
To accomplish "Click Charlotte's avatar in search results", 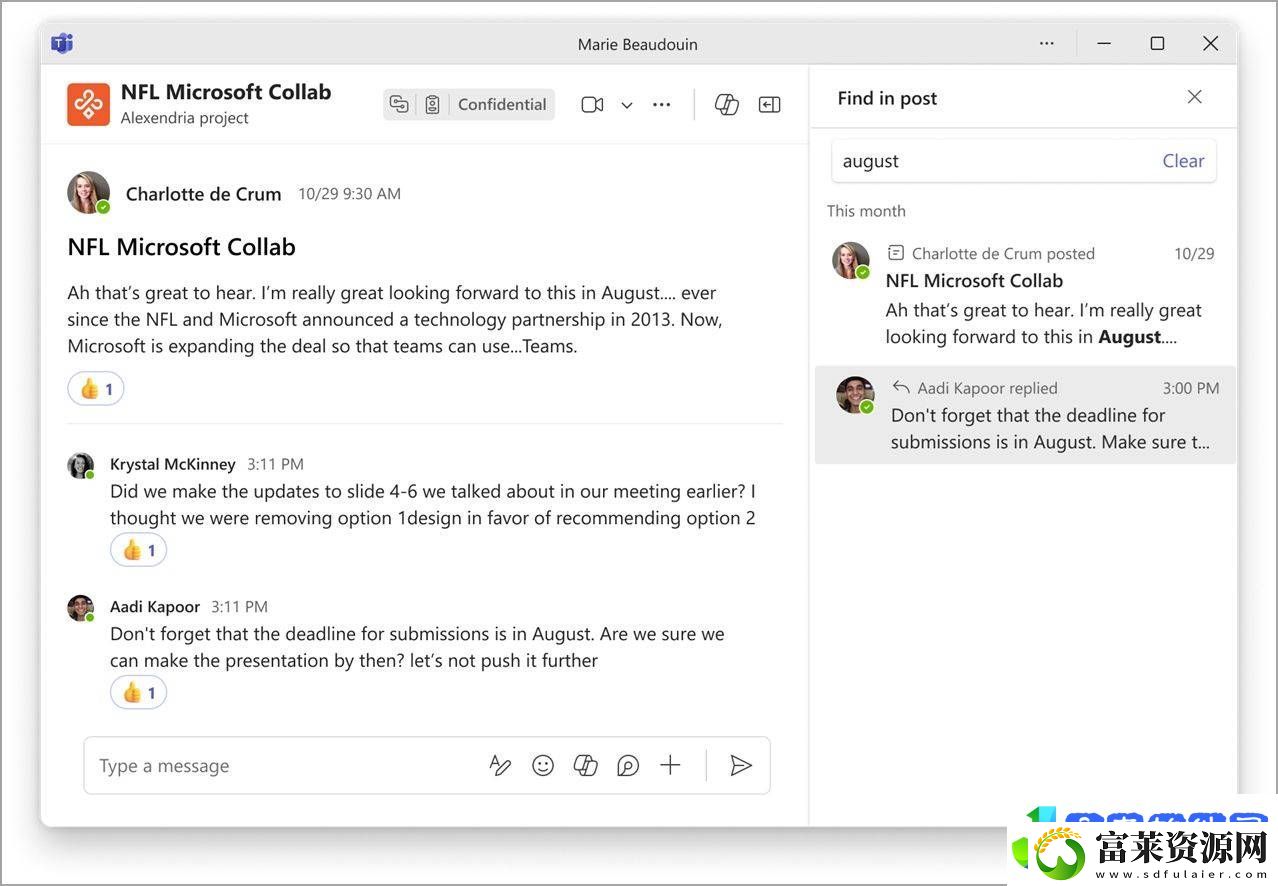I will (851, 260).
